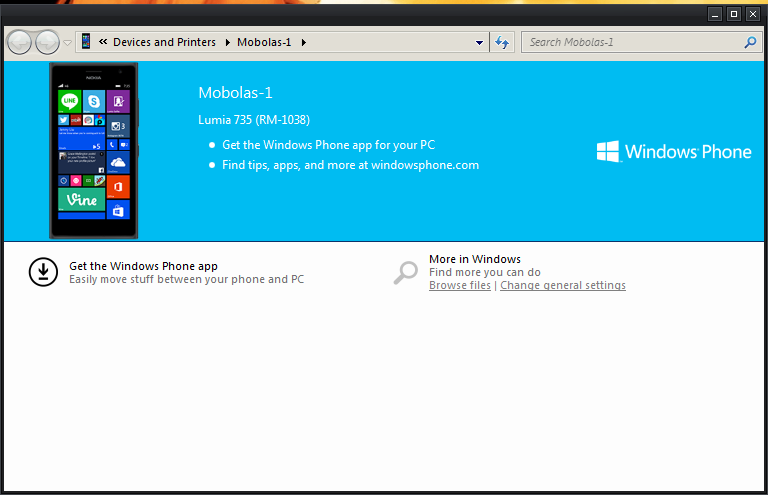The width and height of the screenshot is (768, 495).
Task: Click the Windows Phone logo
Action: pyautogui.click(x=674, y=151)
